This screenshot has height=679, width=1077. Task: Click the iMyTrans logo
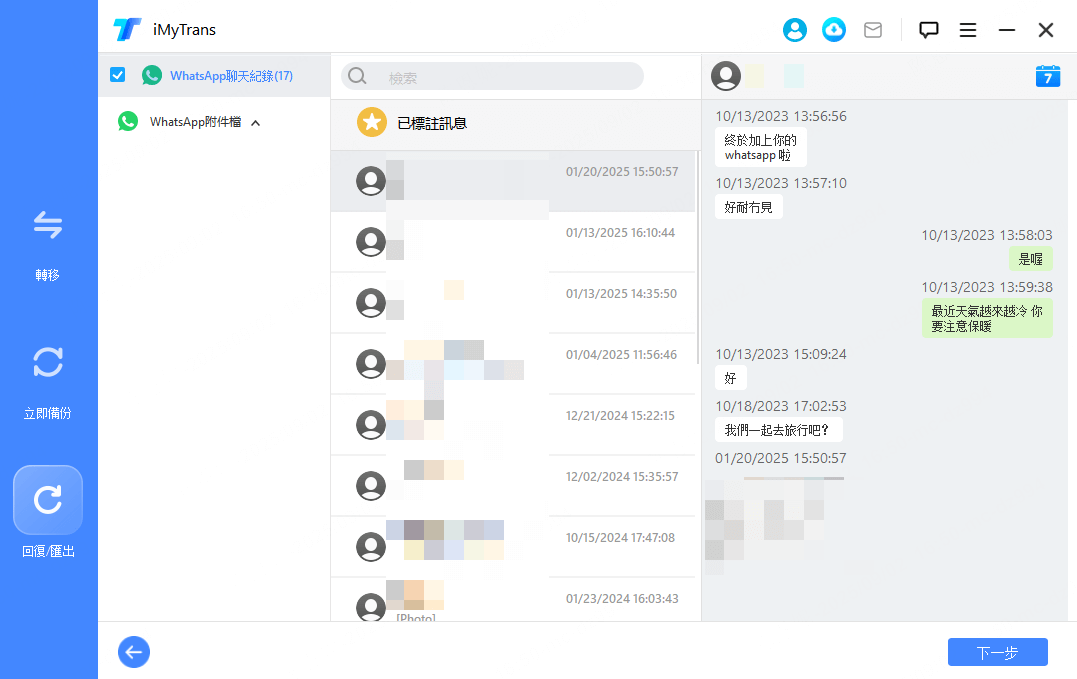[127, 30]
